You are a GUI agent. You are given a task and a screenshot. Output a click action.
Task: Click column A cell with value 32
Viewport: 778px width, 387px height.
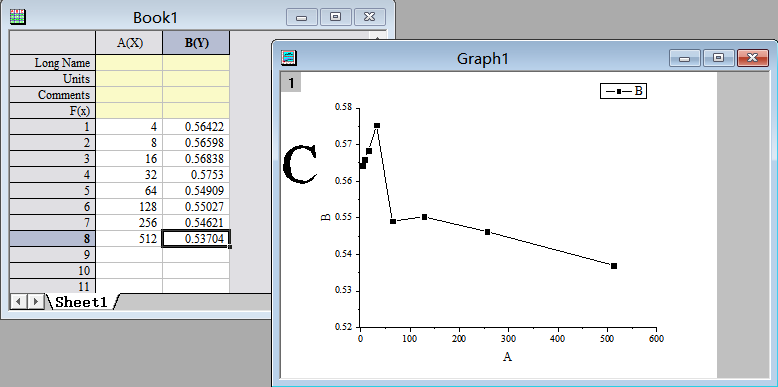pos(129,175)
